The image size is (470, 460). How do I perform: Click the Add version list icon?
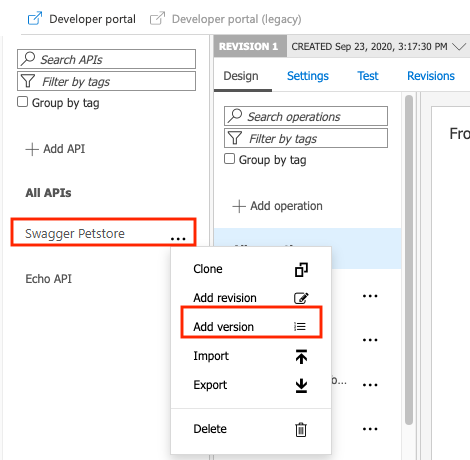[300, 326]
